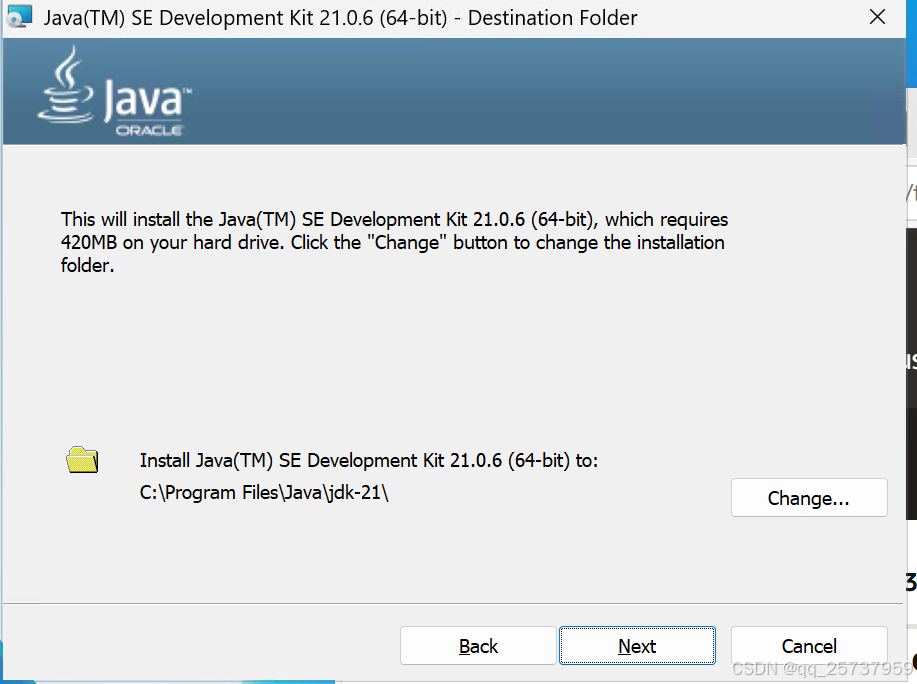Cancel the JDK installation
917x684 pixels.
click(809, 645)
